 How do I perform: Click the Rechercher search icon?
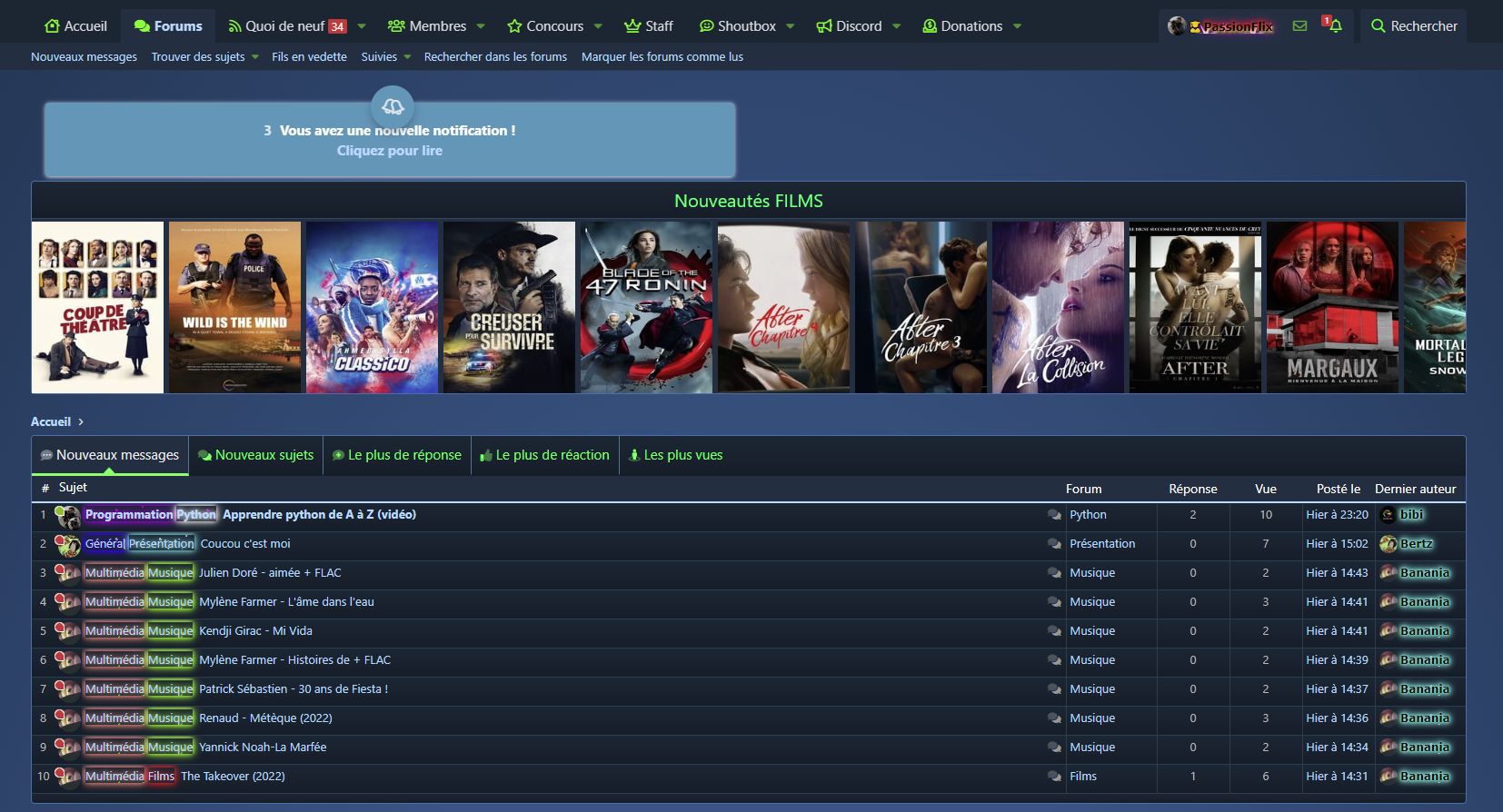click(1379, 26)
